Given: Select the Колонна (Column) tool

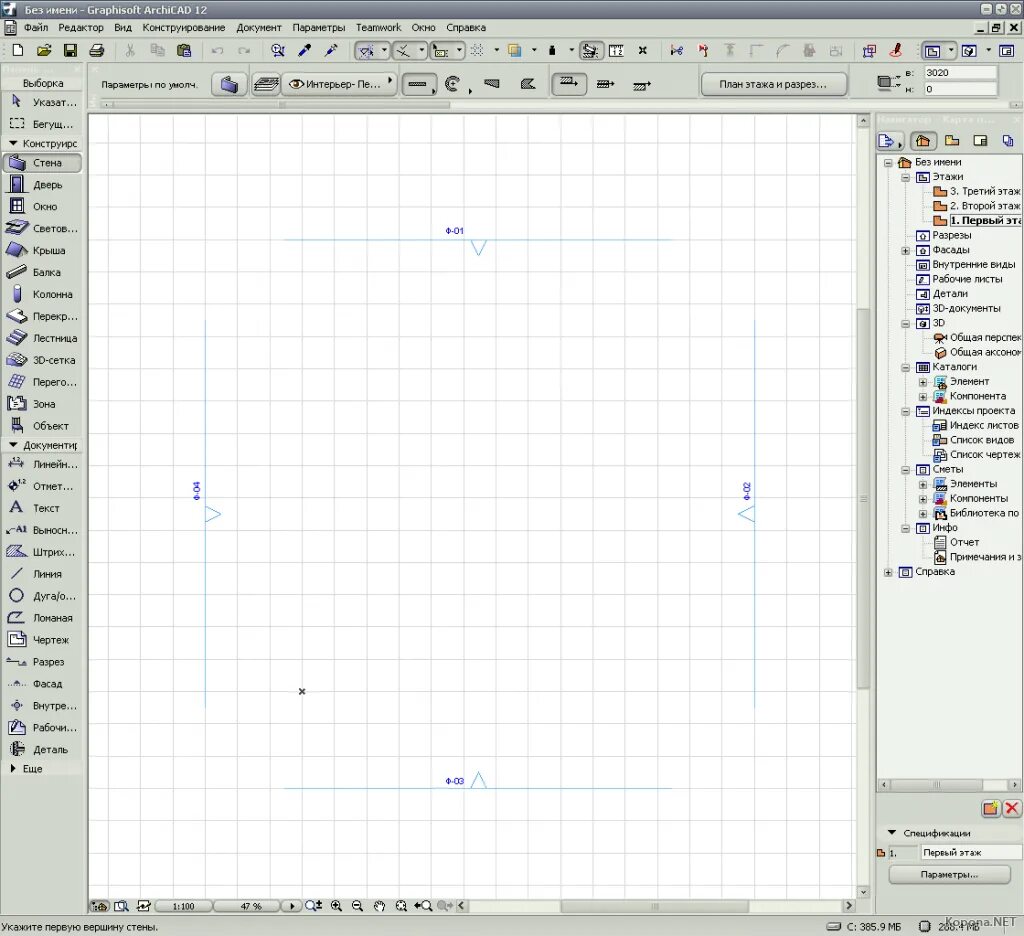Looking at the screenshot, I should (43, 294).
